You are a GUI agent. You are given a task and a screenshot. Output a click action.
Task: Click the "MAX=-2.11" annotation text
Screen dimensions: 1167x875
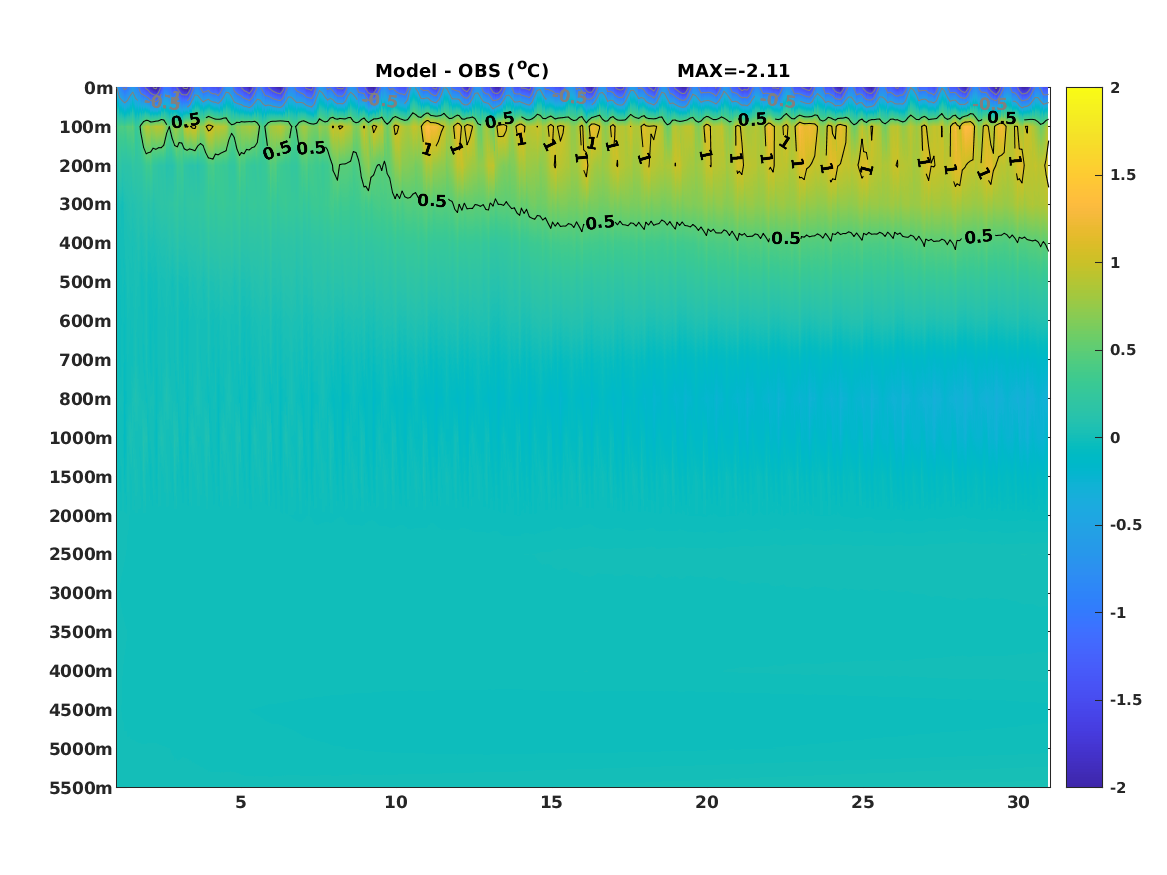pyautogui.click(x=733, y=71)
